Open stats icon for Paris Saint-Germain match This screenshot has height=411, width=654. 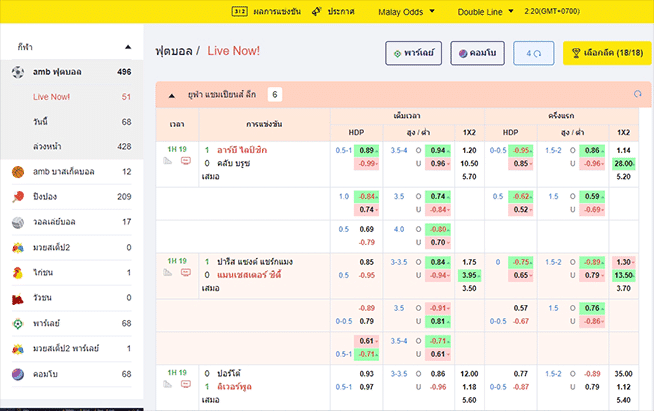[x=168, y=272]
